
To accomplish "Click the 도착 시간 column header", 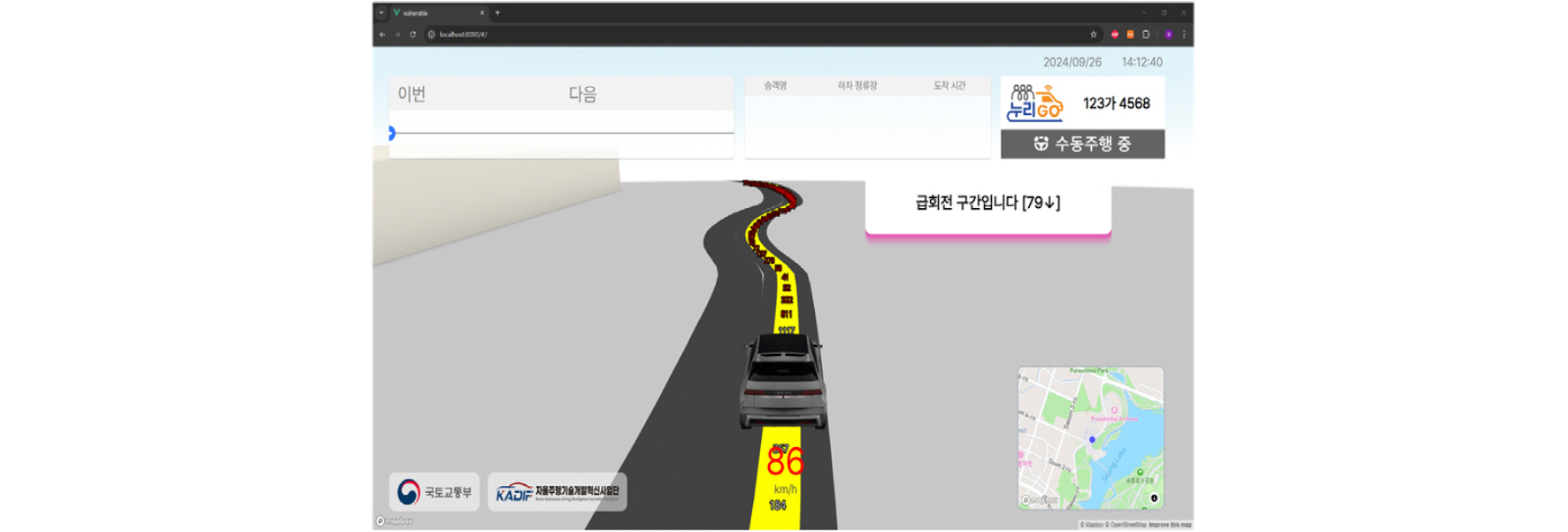I will coord(949,86).
